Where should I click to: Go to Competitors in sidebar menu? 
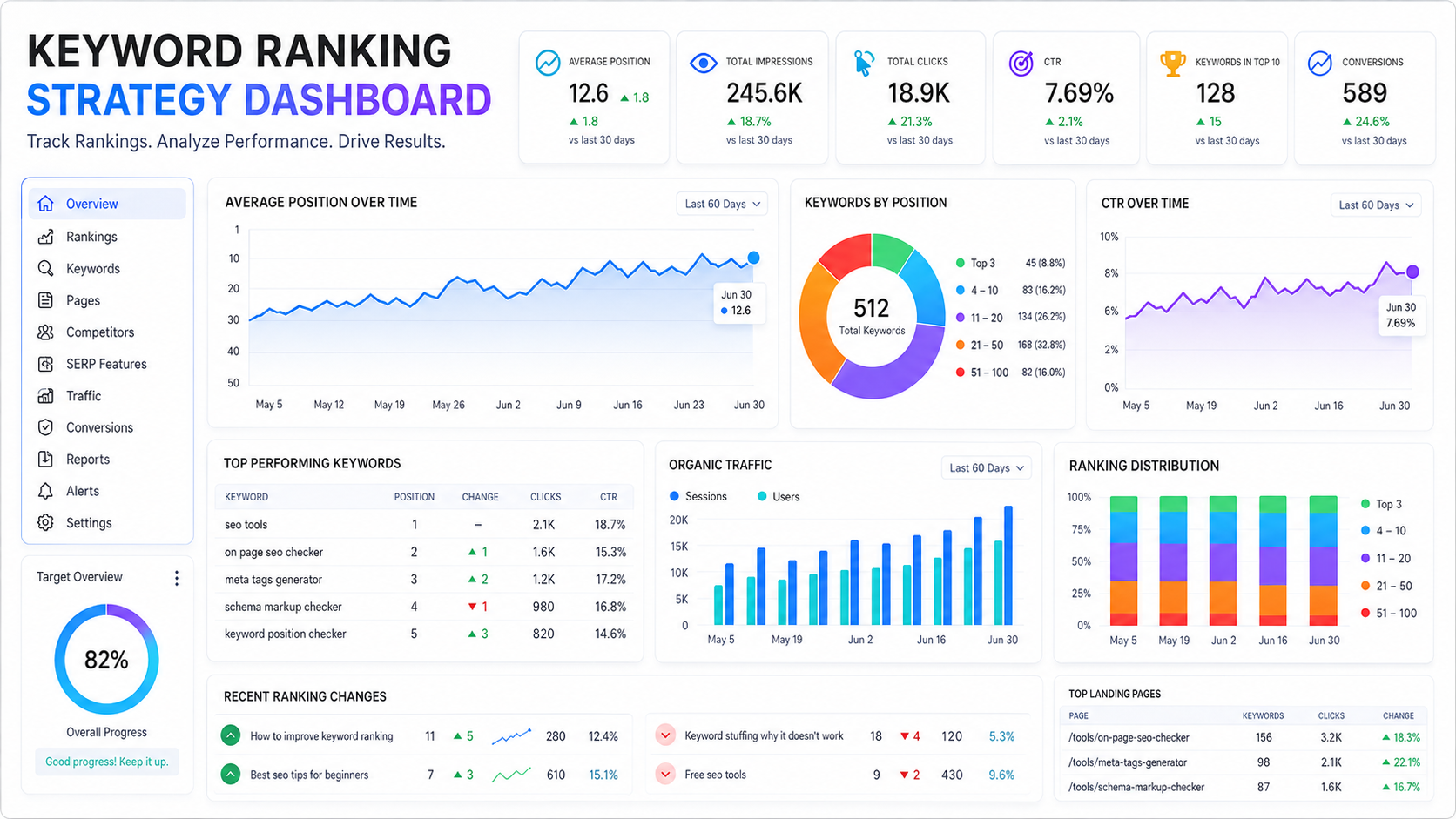click(100, 332)
